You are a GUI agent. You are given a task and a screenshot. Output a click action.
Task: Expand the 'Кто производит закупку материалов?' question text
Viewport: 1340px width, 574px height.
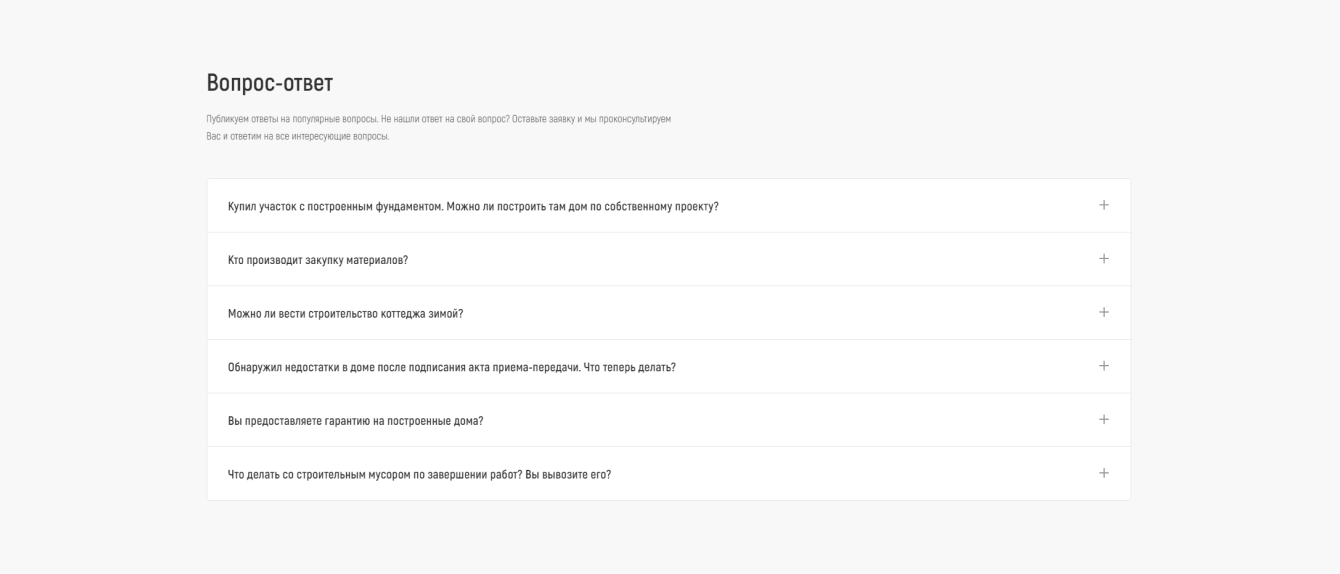[318, 260]
